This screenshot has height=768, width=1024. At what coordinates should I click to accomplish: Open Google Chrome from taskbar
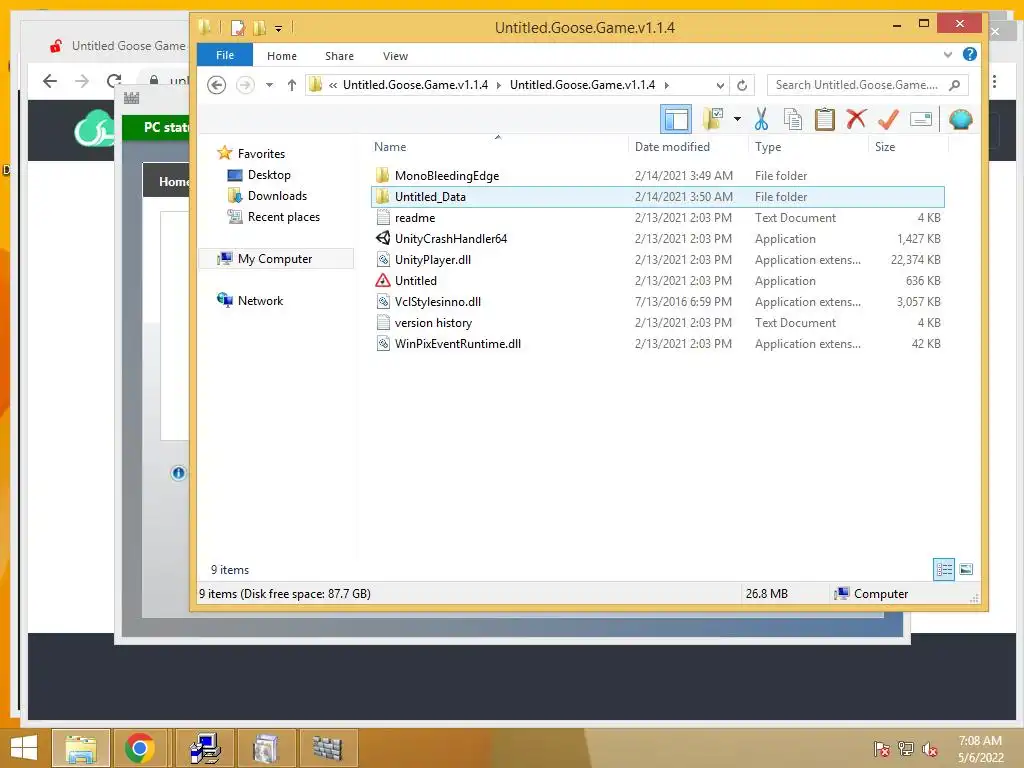[139, 748]
